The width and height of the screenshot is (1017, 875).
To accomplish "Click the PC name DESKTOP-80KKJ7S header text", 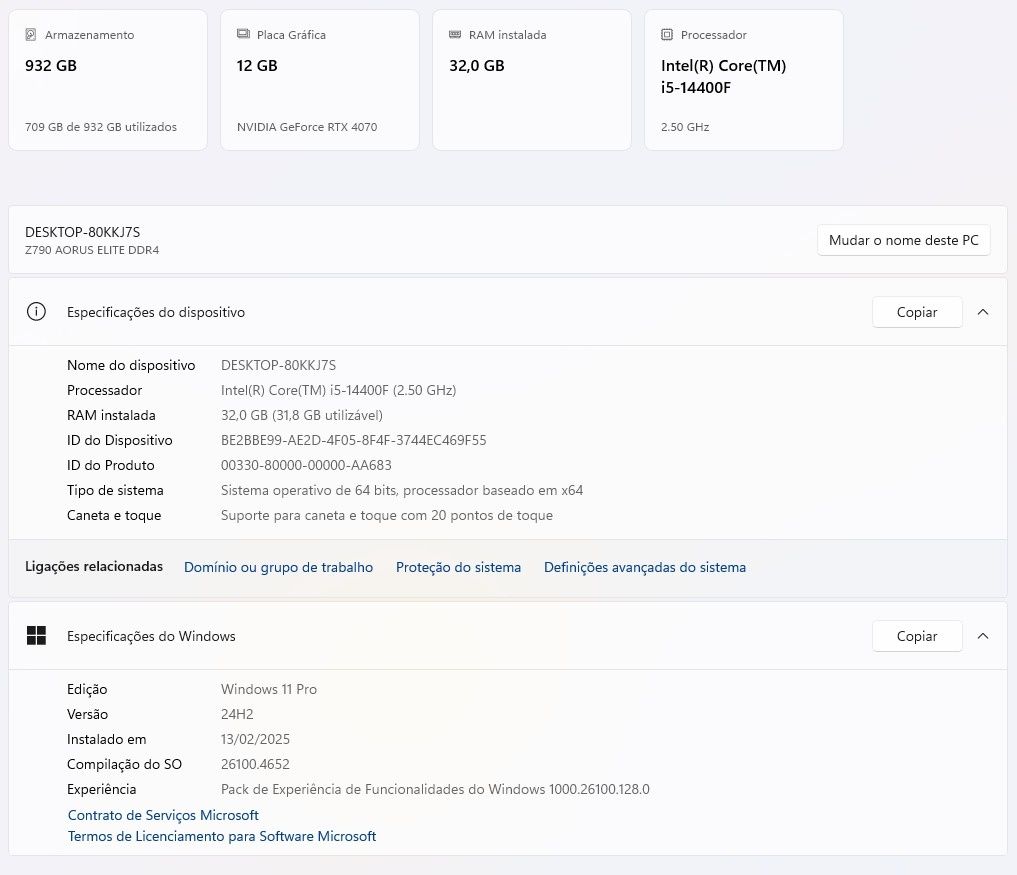I will [x=82, y=232].
